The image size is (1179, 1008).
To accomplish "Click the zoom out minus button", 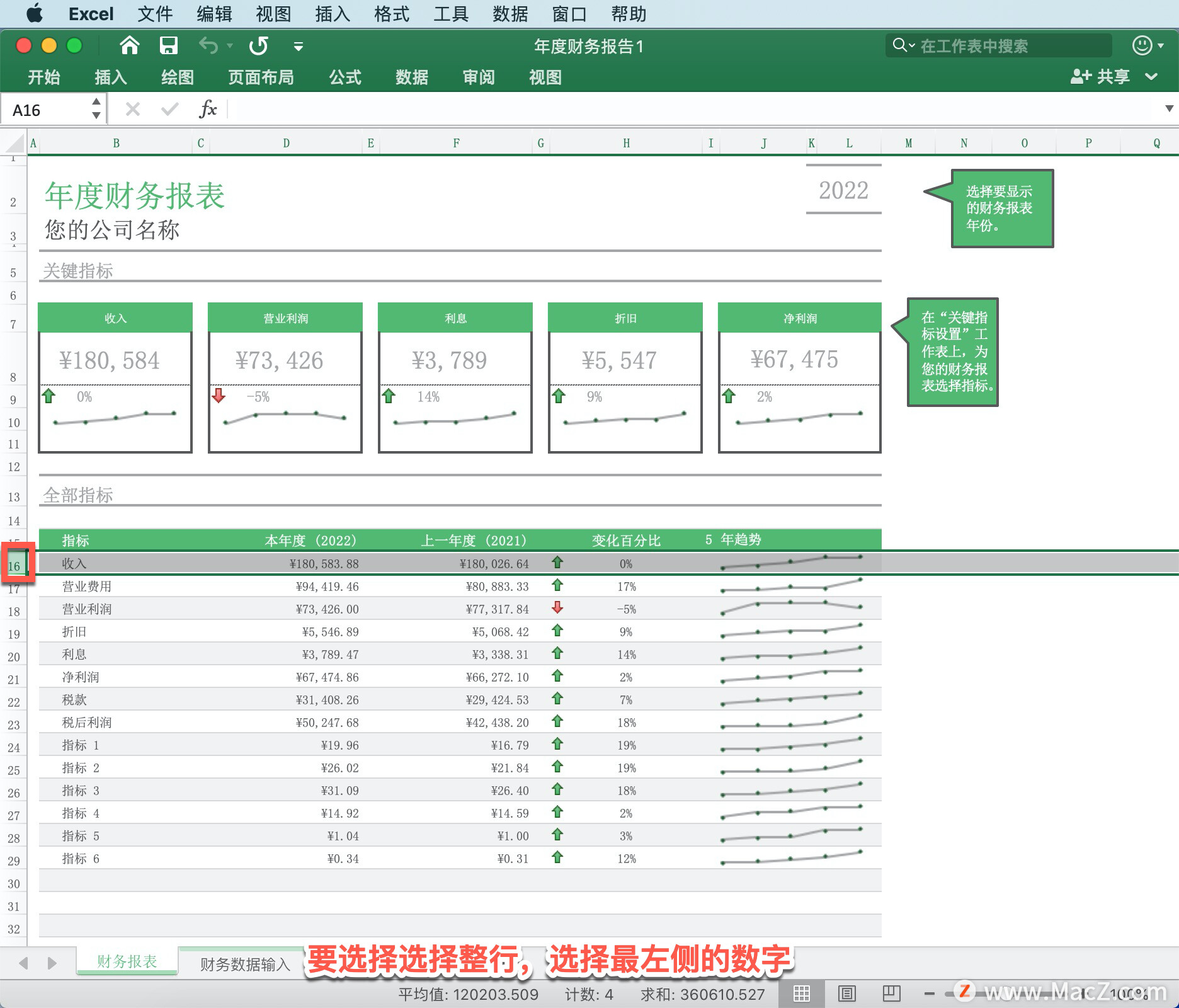I will (930, 994).
